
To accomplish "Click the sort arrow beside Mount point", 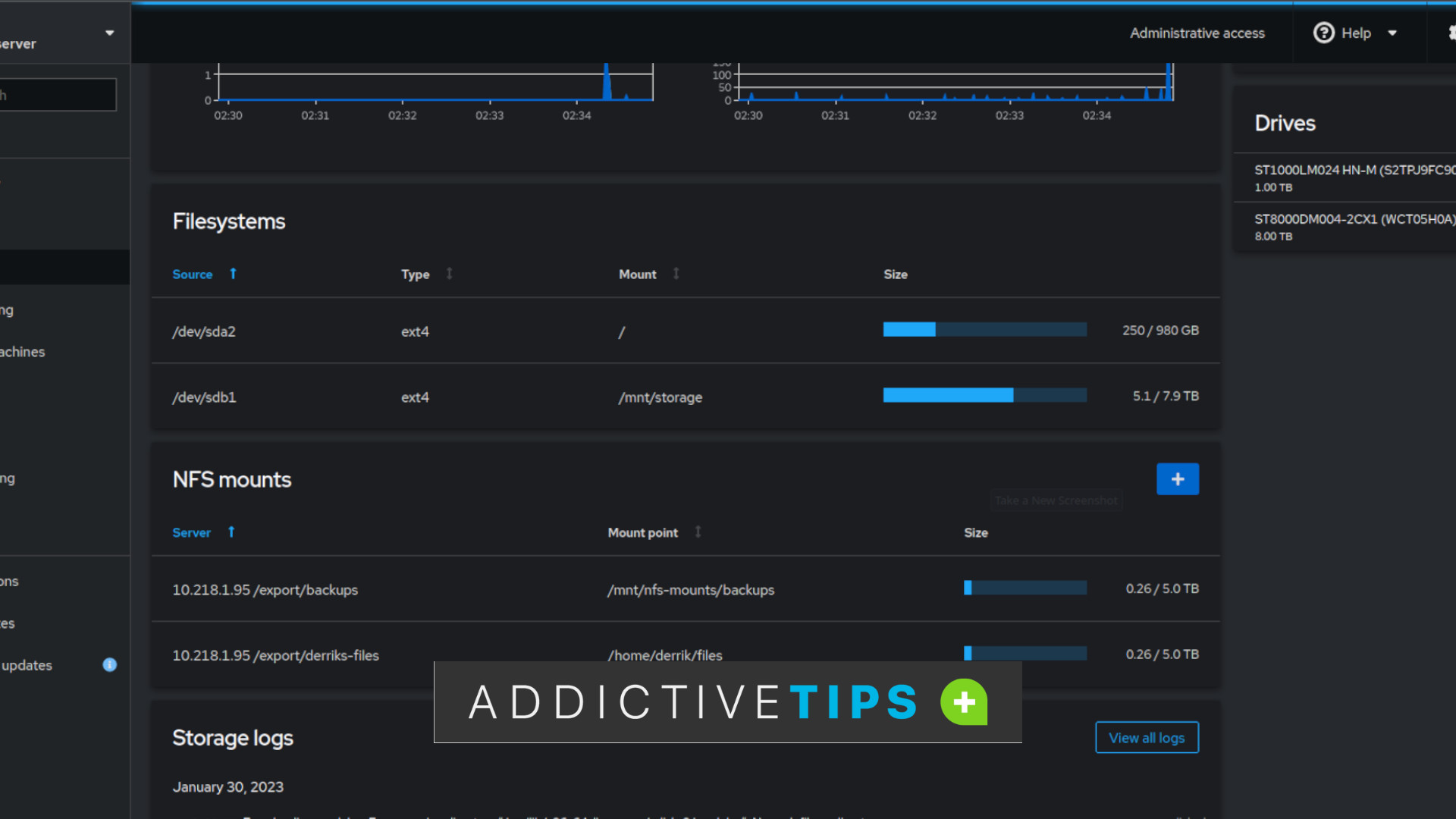I will (698, 532).
